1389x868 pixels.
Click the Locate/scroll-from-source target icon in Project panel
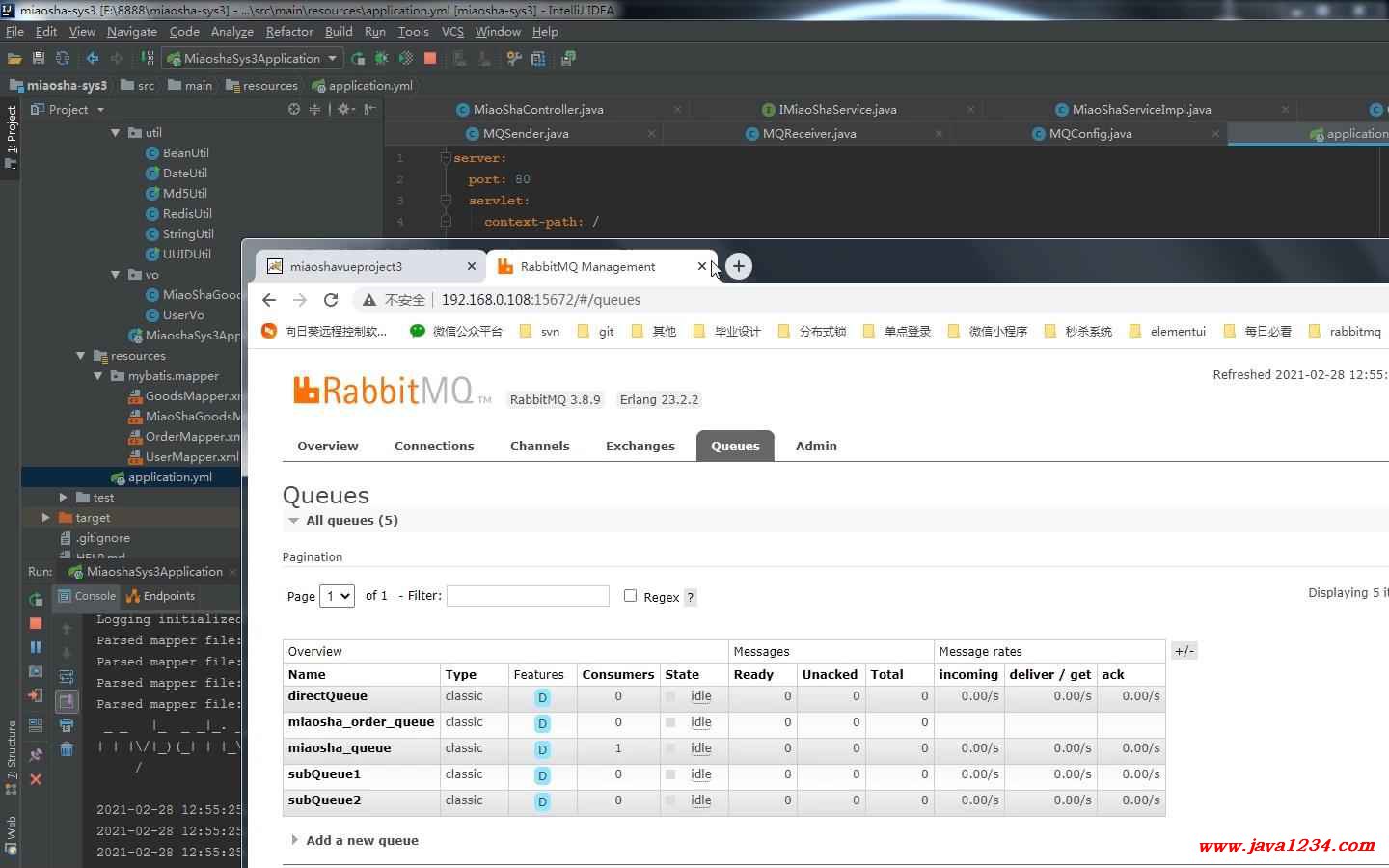tap(294, 110)
